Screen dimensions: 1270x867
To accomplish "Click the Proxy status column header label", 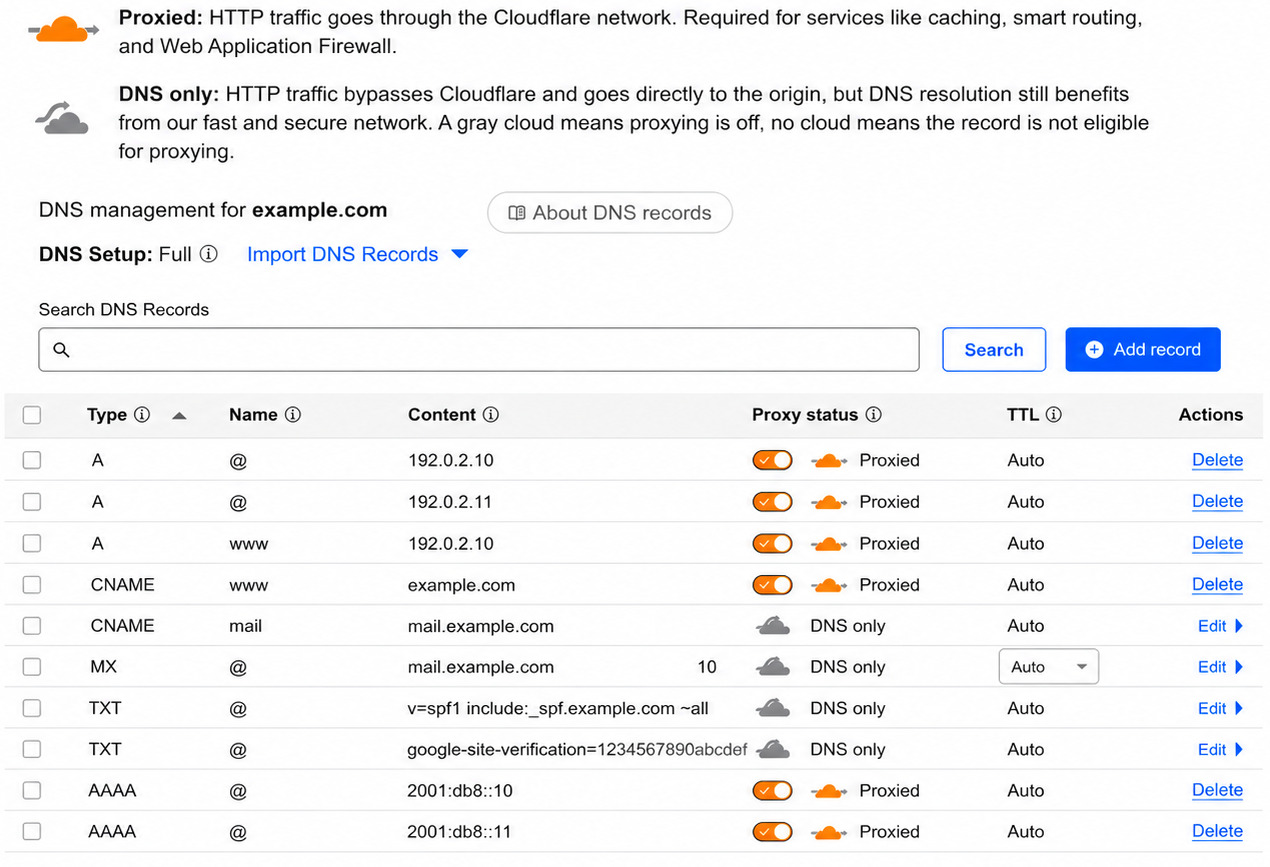I will tap(805, 415).
